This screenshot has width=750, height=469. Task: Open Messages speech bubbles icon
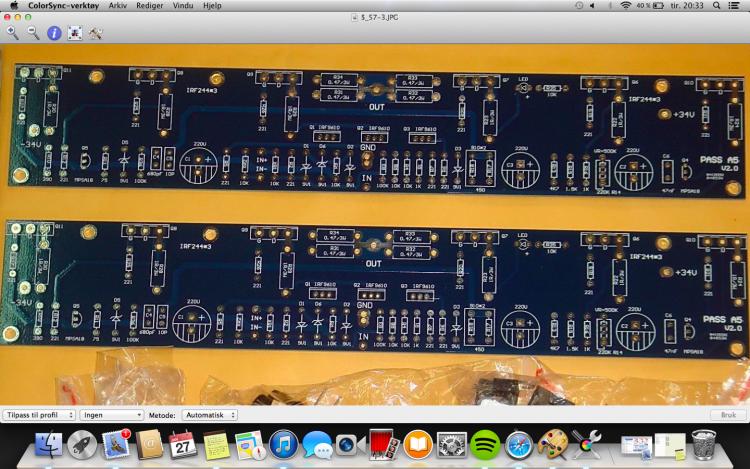[x=317, y=445]
